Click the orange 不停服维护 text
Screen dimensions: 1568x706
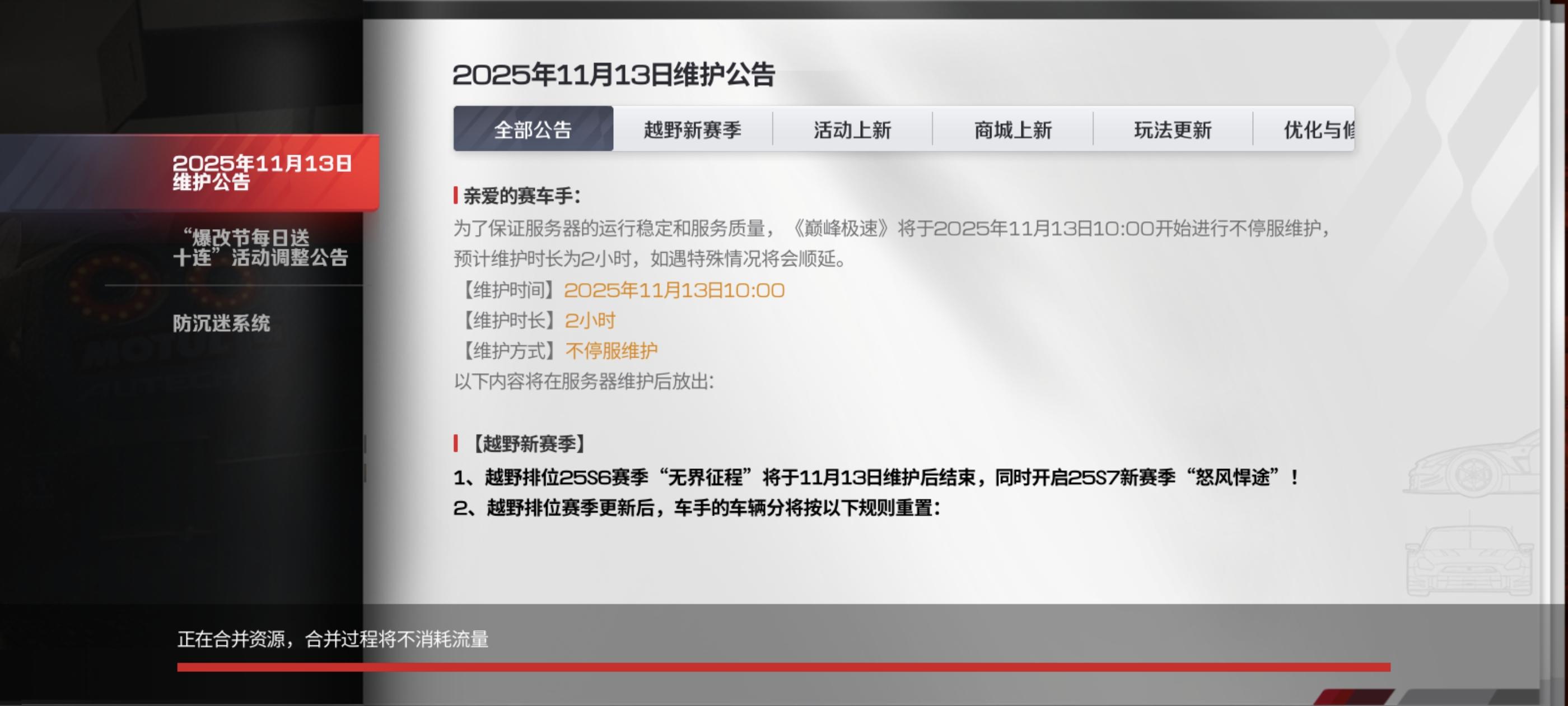[x=611, y=351]
